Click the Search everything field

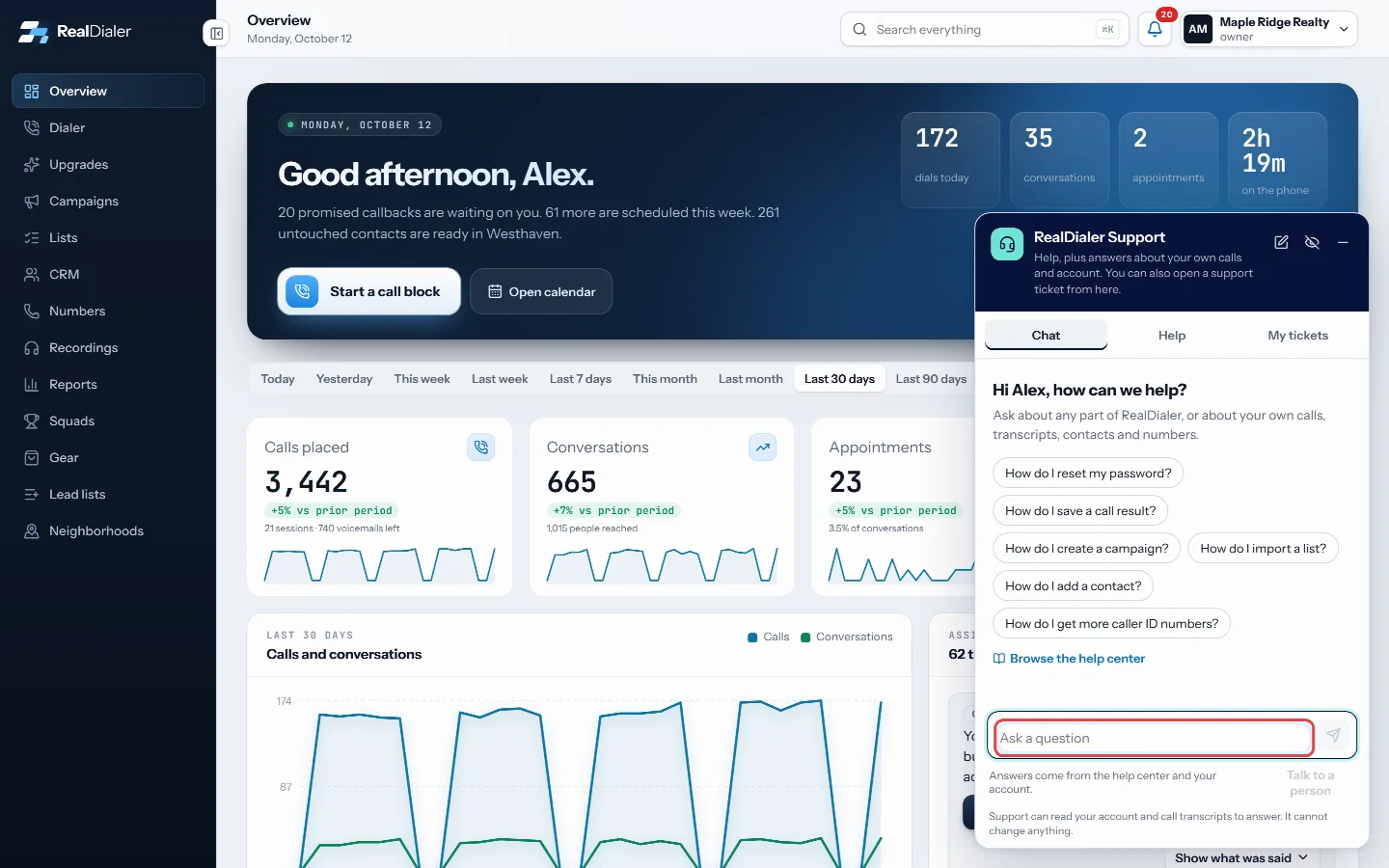tap(985, 30)
